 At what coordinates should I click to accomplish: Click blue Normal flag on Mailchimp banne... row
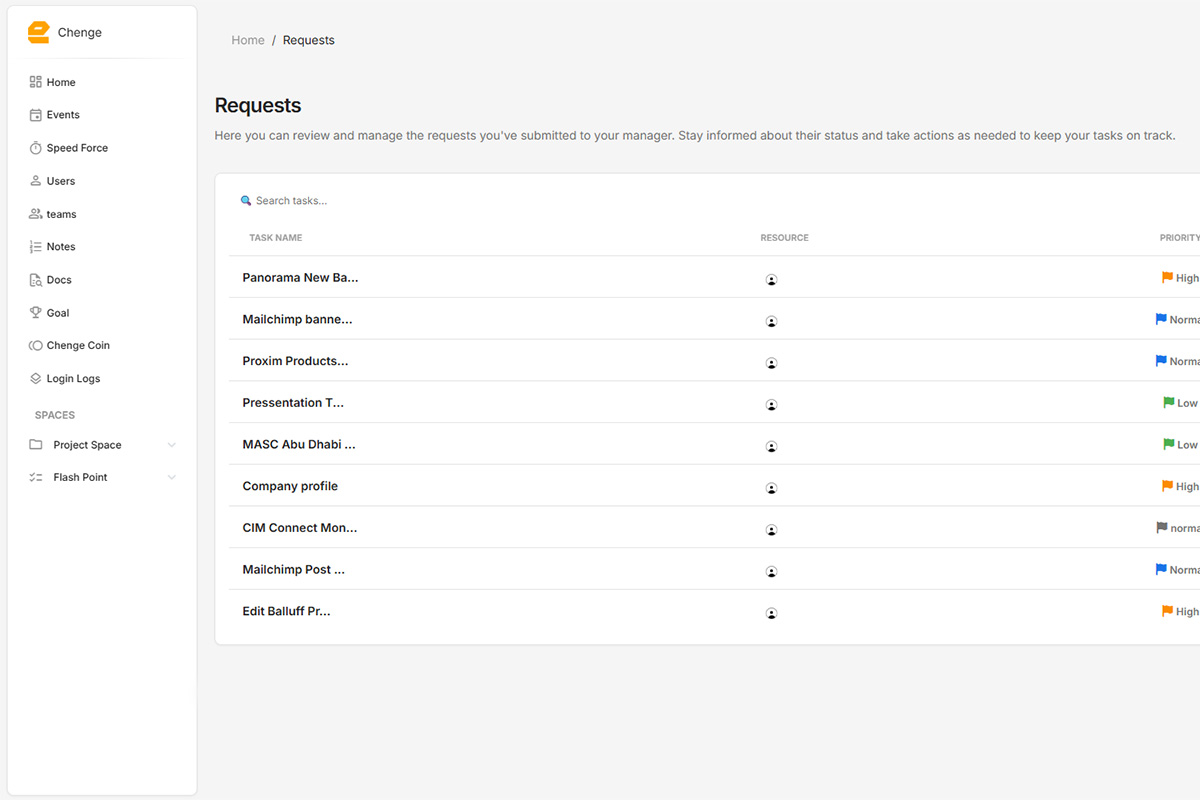pos(1161,319)
